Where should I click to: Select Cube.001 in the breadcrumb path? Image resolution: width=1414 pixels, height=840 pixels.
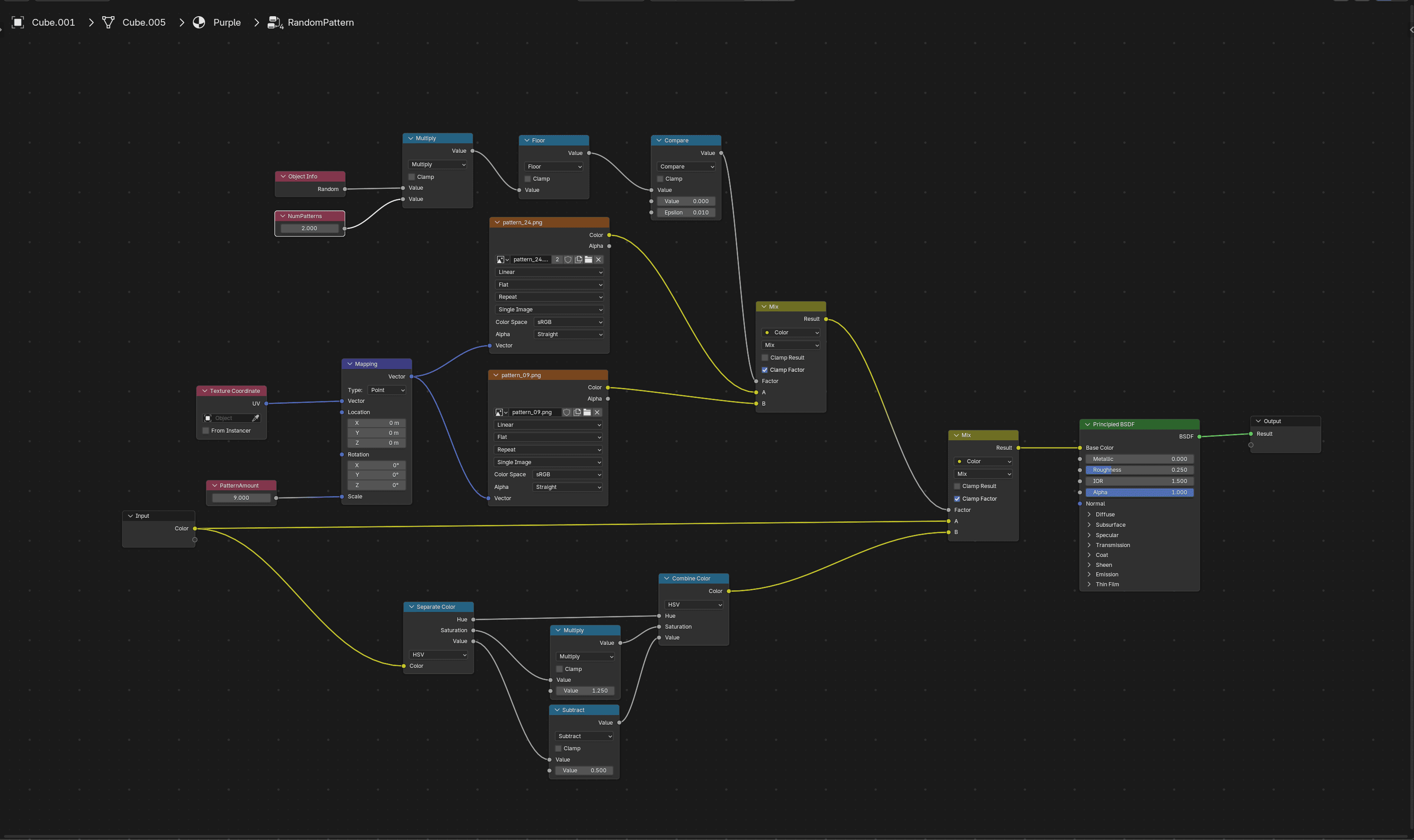tap(53, 23)
